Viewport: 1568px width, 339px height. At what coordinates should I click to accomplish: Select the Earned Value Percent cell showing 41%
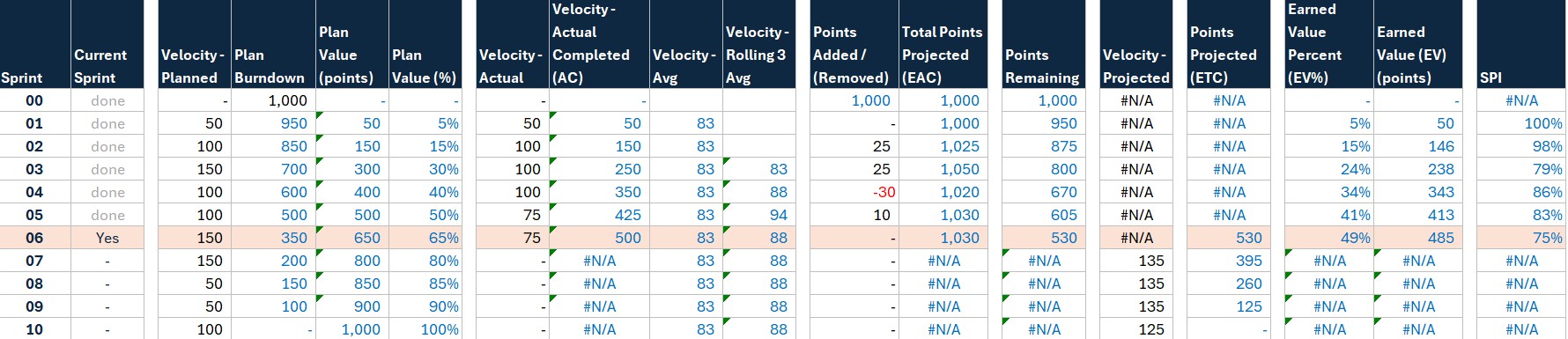(x=1329, y=215)
